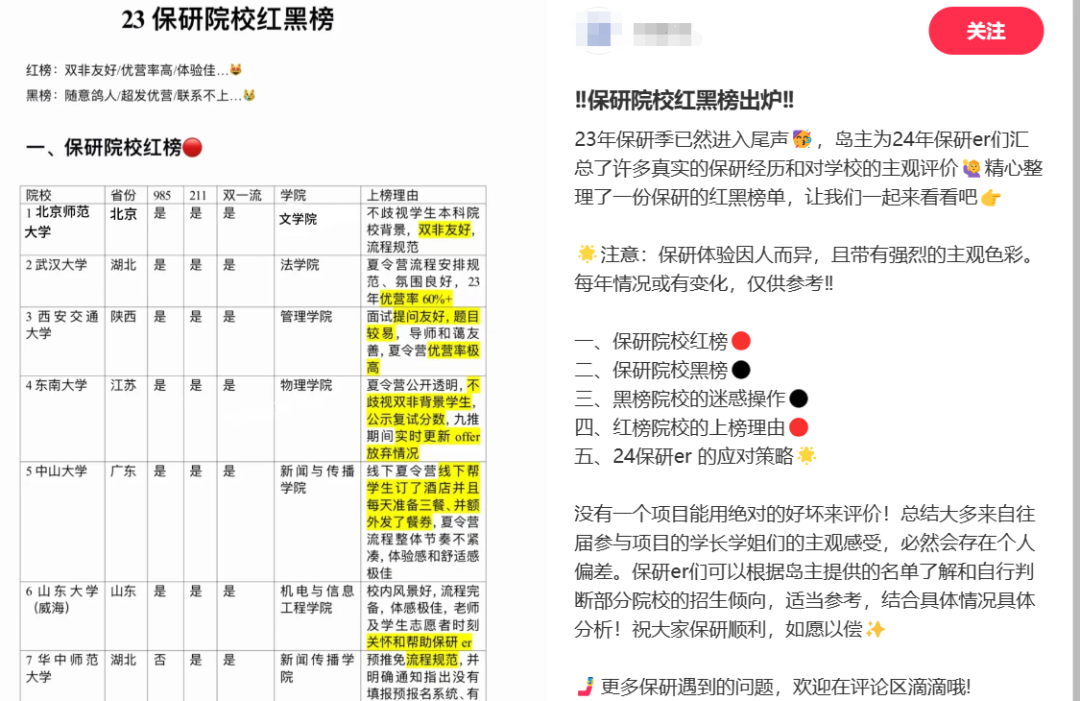The width and height of the screenshot is (1080, 701).
Task: Click table cell 1 北京师范大学
Action: 63,229
